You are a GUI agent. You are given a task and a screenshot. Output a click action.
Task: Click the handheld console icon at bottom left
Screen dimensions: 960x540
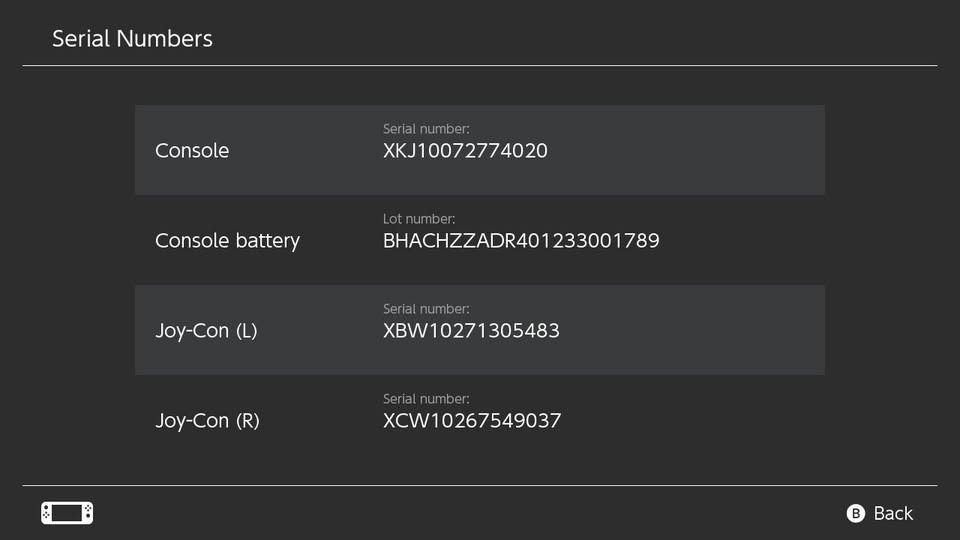pyautogui.click(x=67, y=513)
